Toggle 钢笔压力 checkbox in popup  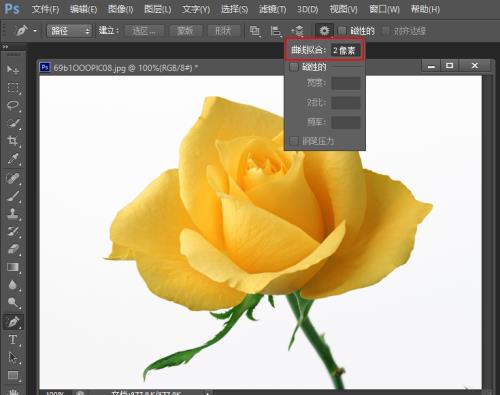tap(293, 141)
